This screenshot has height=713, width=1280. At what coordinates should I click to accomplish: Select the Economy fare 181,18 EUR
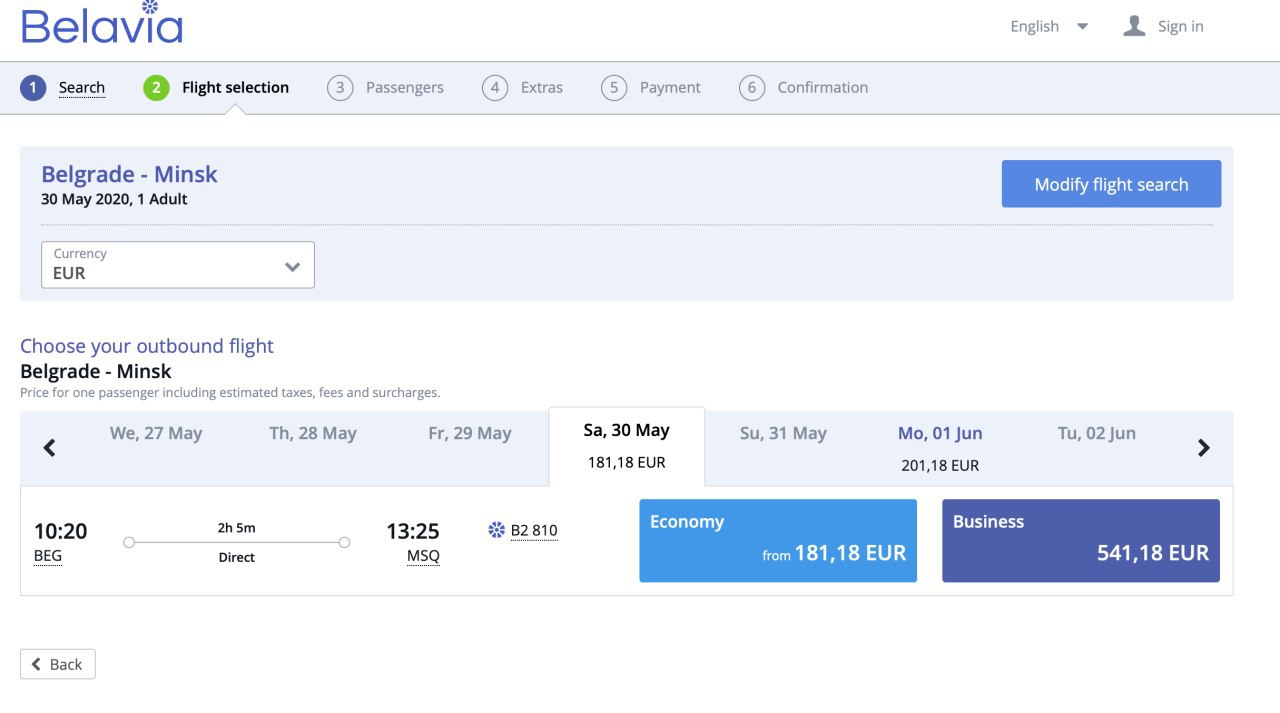point(778,541)
